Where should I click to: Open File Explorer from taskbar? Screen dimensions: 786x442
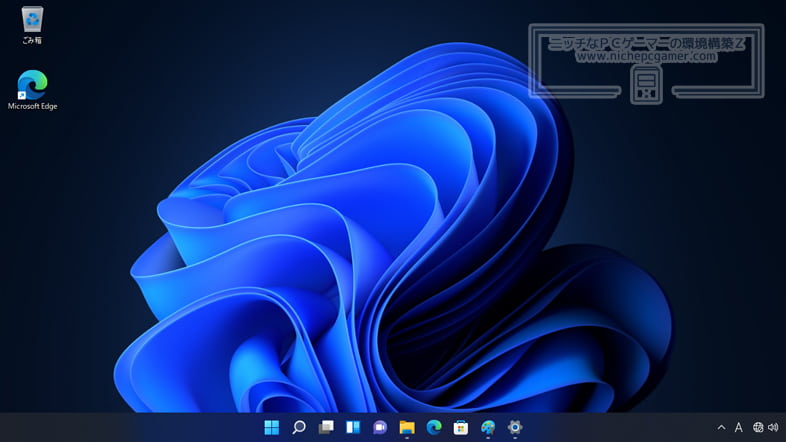(407, 427)
